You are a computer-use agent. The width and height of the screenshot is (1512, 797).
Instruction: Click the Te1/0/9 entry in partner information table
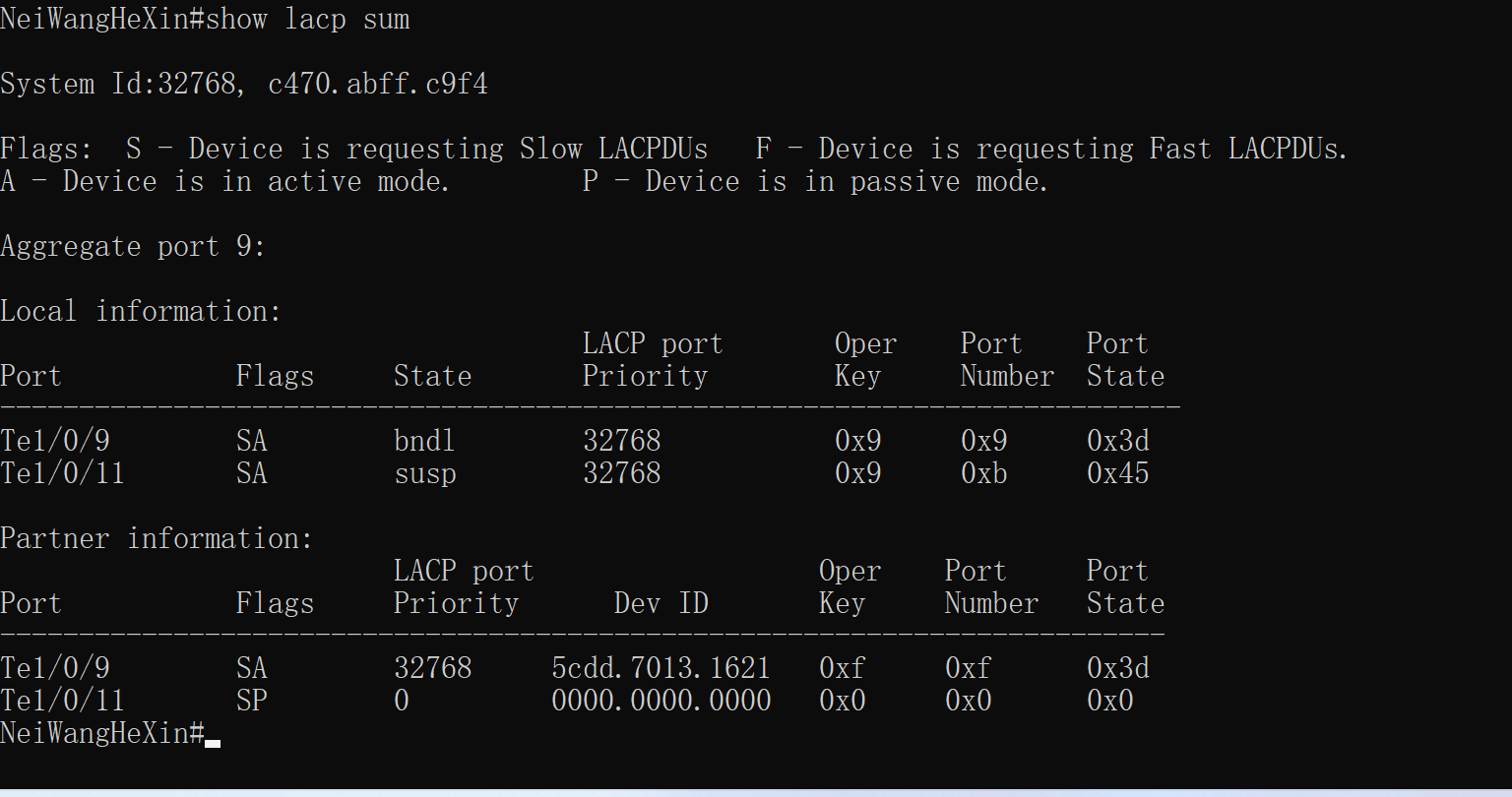54,669
